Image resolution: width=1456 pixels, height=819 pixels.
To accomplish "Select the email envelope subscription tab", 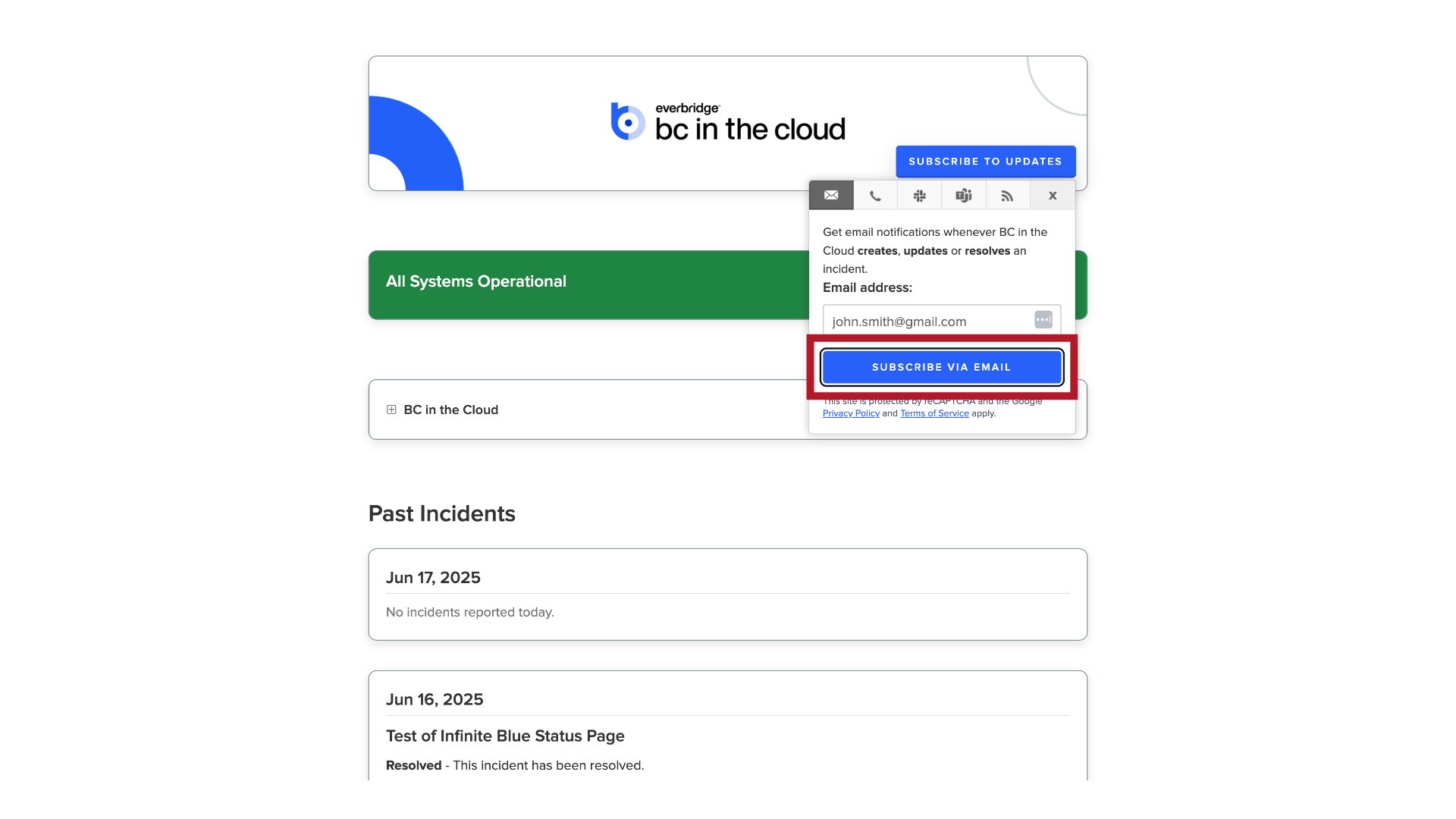I will pos(831,196).
